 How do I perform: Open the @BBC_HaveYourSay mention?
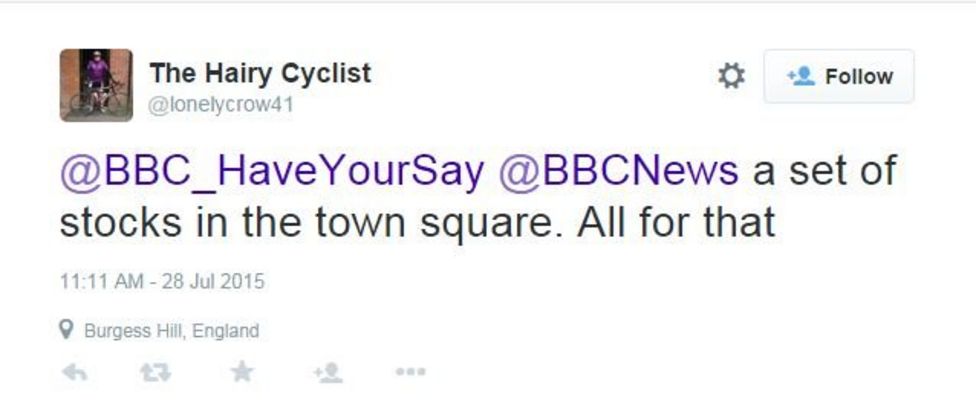272,170
